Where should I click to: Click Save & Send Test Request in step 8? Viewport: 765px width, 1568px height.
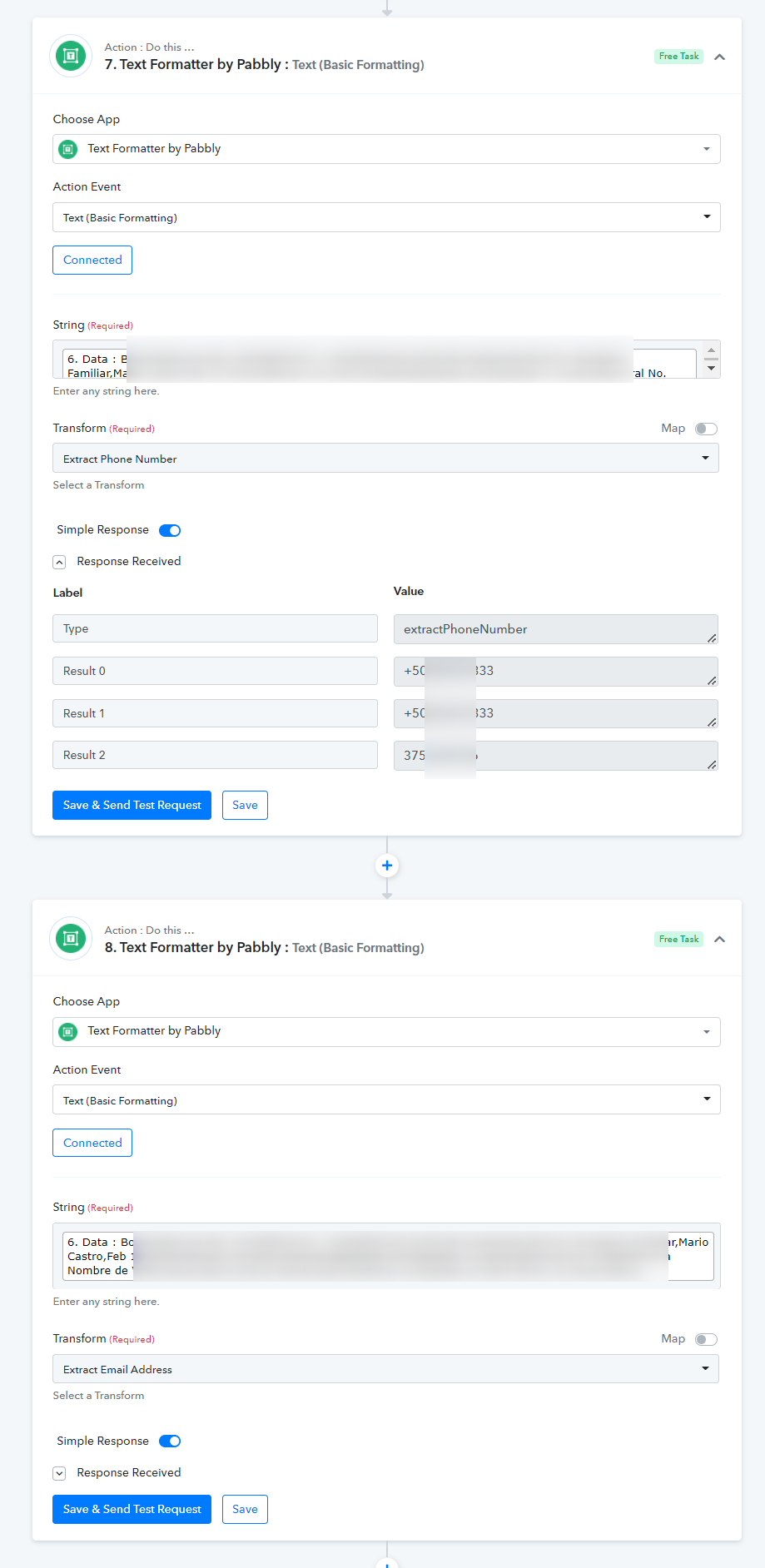pos(132,1509)
